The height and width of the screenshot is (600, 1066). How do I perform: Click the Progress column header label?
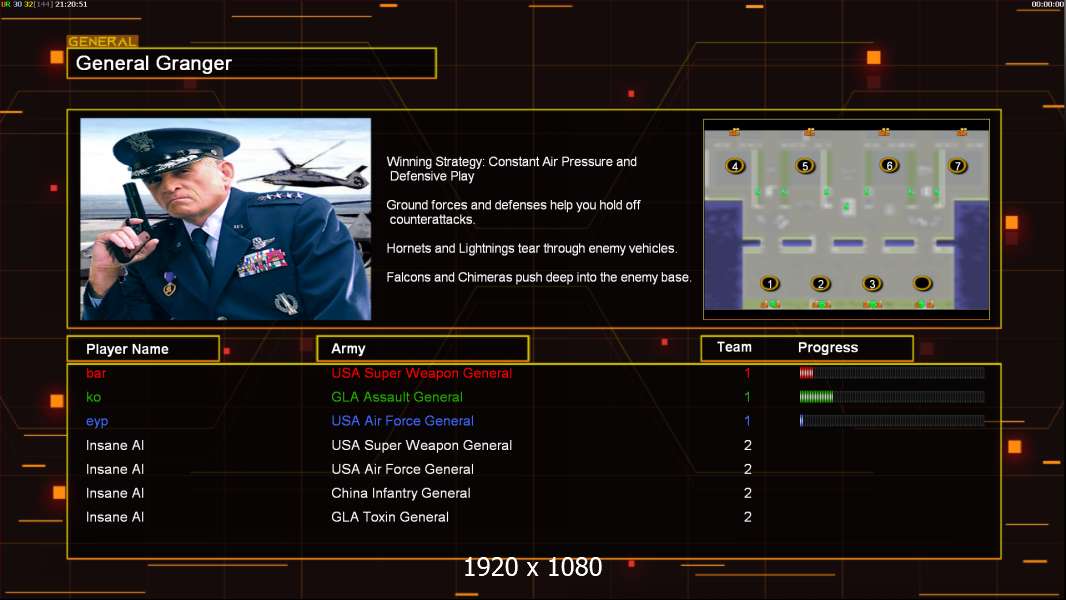[828, 347]
